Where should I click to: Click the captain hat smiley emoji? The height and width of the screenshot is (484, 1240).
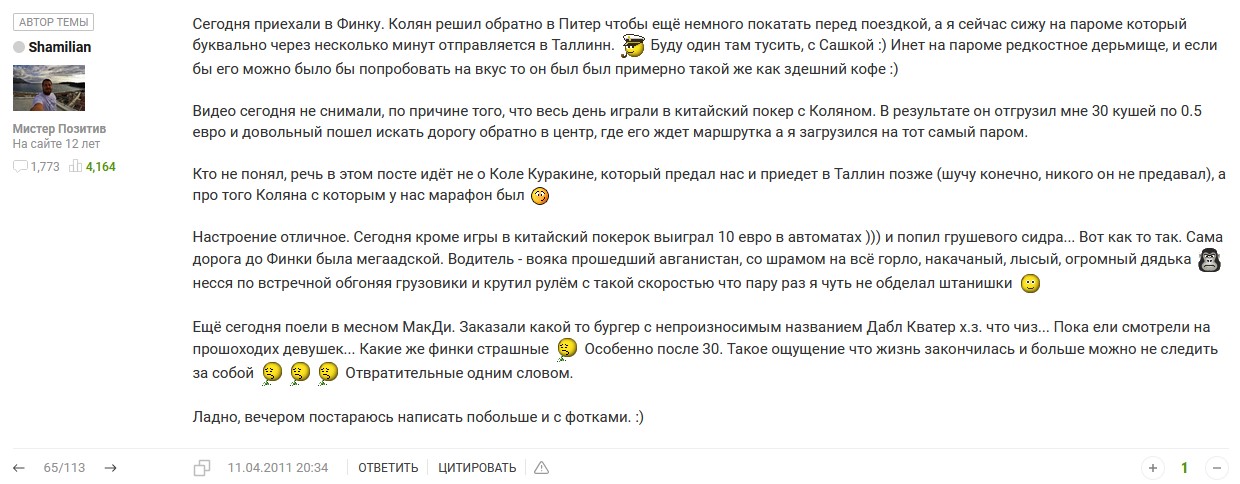click(632, 46)
